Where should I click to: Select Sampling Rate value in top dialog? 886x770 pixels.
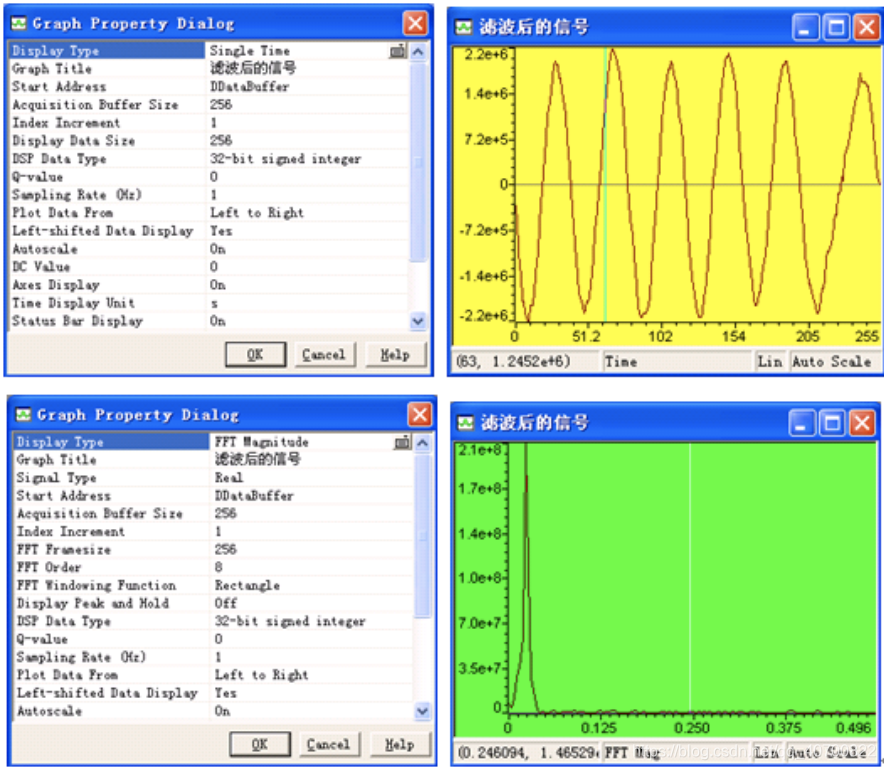point(214,195)
